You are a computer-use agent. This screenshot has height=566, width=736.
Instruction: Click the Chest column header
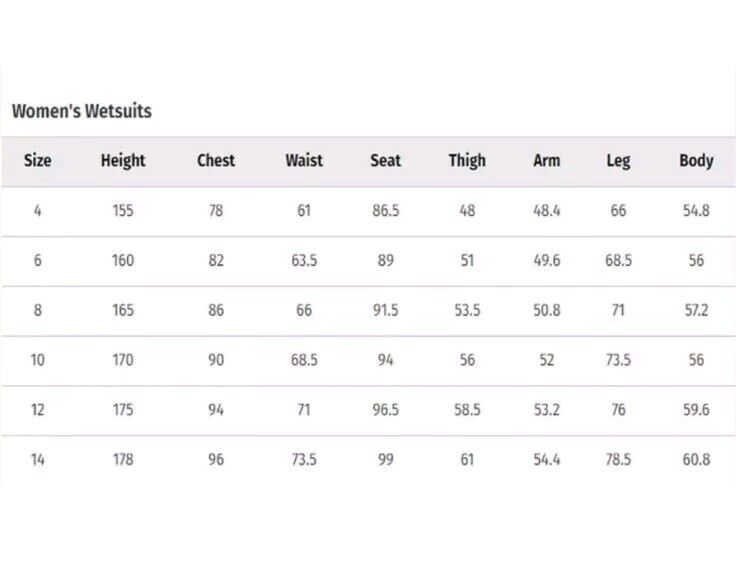point(216,161)
